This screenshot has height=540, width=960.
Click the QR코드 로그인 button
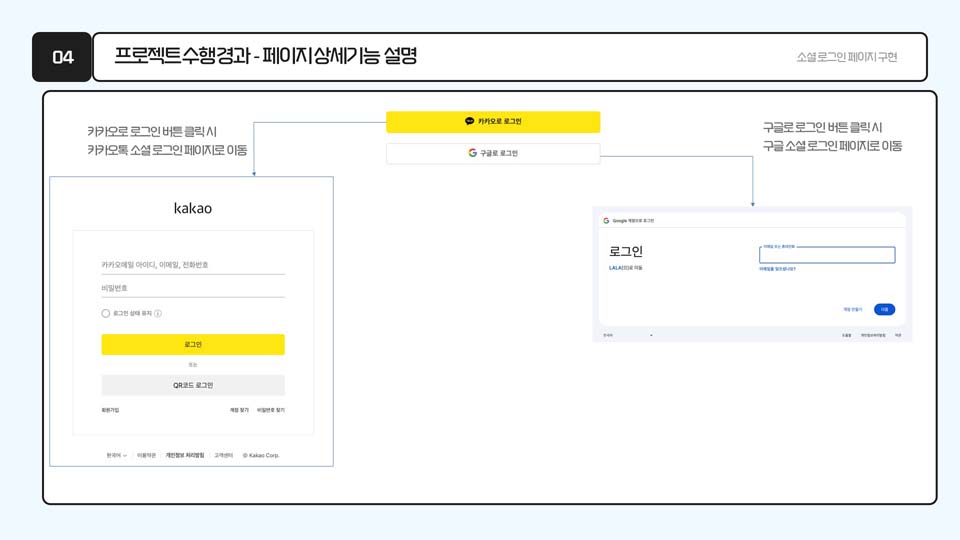193,385
